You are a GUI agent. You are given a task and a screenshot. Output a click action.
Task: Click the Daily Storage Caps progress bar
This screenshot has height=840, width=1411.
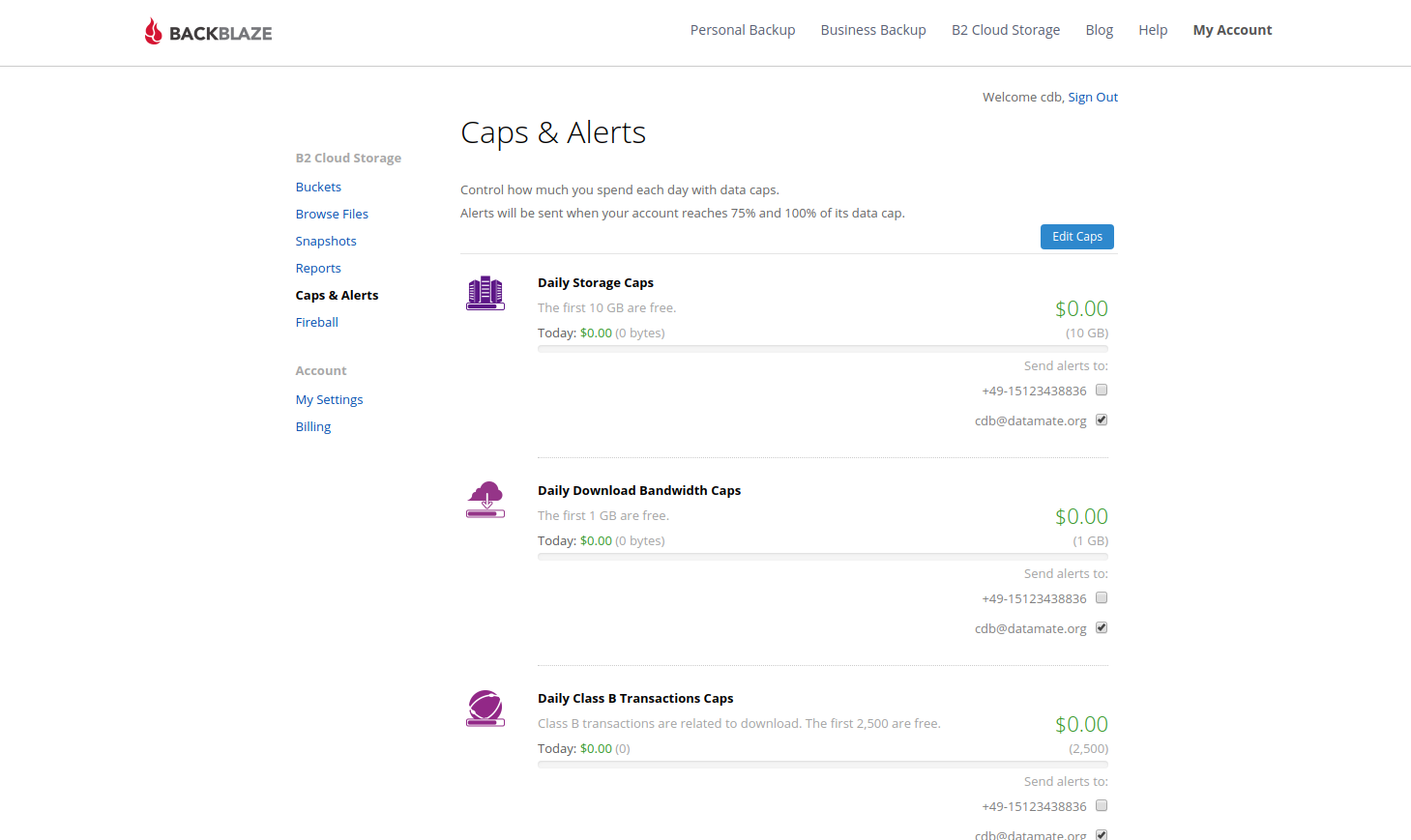(823, 349)
